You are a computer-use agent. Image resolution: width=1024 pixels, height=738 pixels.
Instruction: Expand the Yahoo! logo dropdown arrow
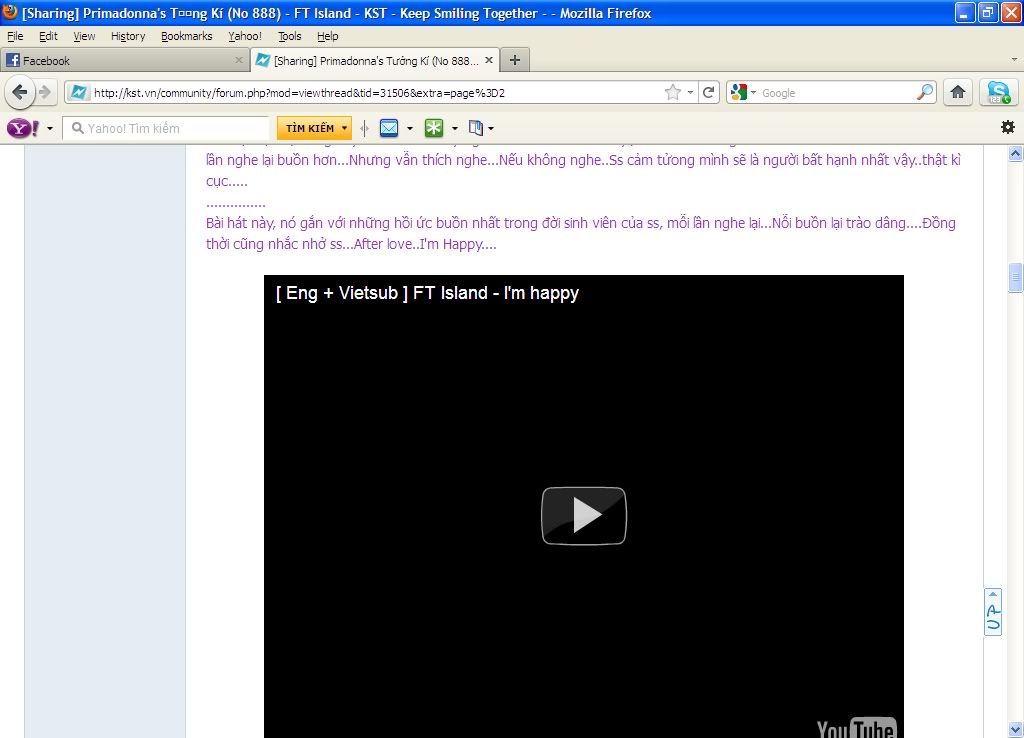[50, 129]
